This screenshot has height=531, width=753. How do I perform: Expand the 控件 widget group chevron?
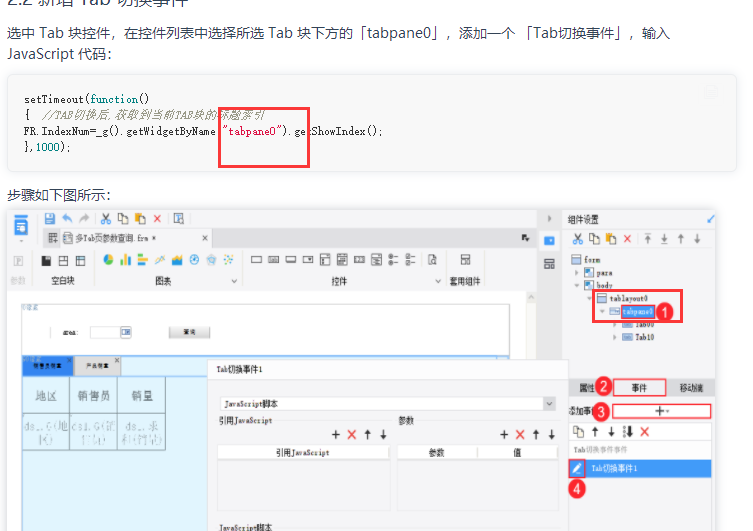438,281
